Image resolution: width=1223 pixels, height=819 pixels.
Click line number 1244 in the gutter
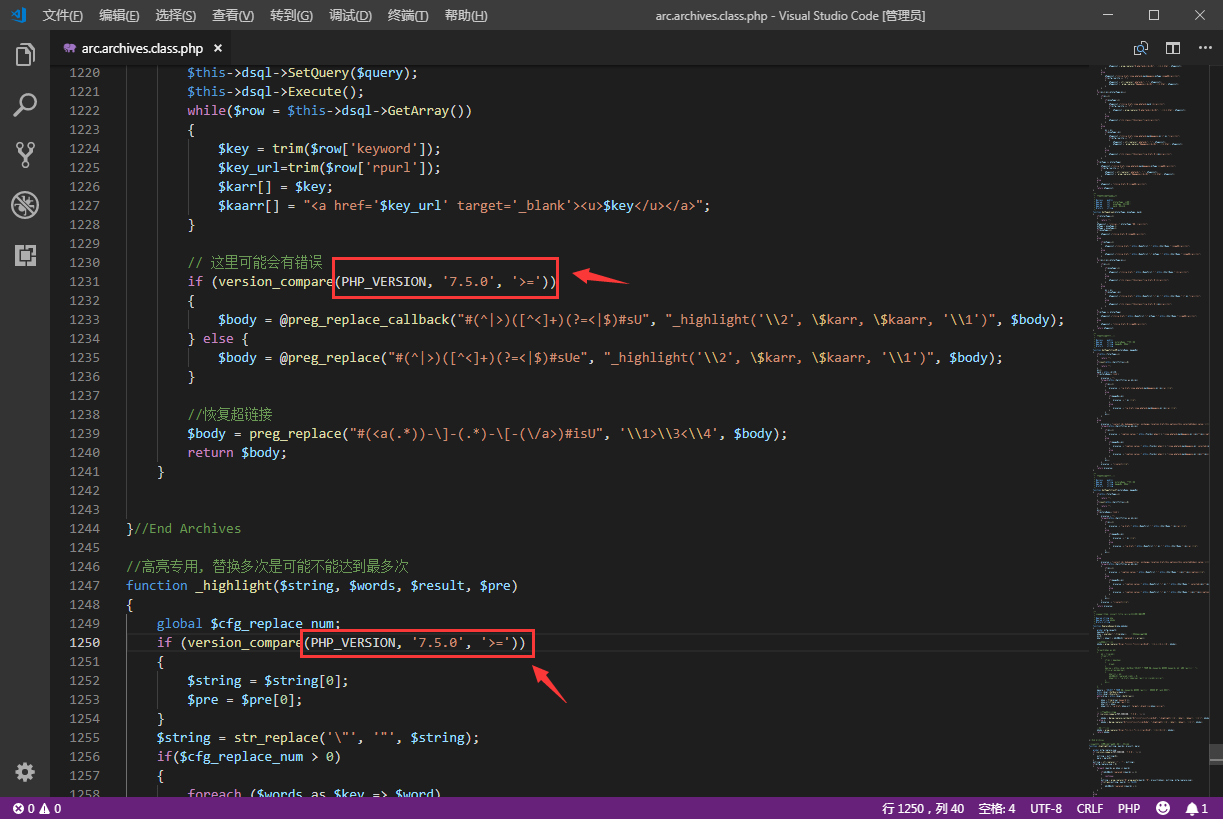(84, 528)
